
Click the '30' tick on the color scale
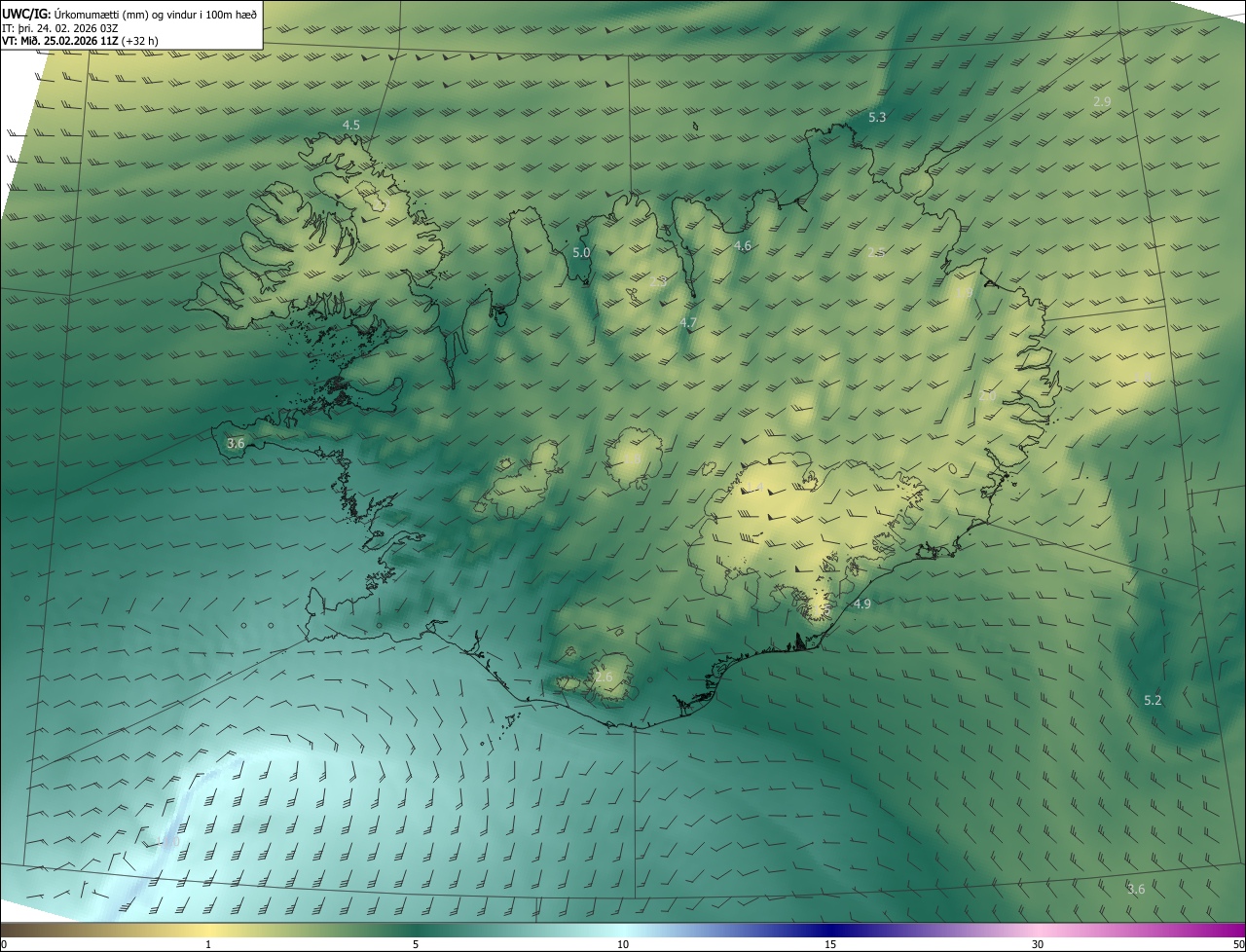click(x=1038, y=944)
